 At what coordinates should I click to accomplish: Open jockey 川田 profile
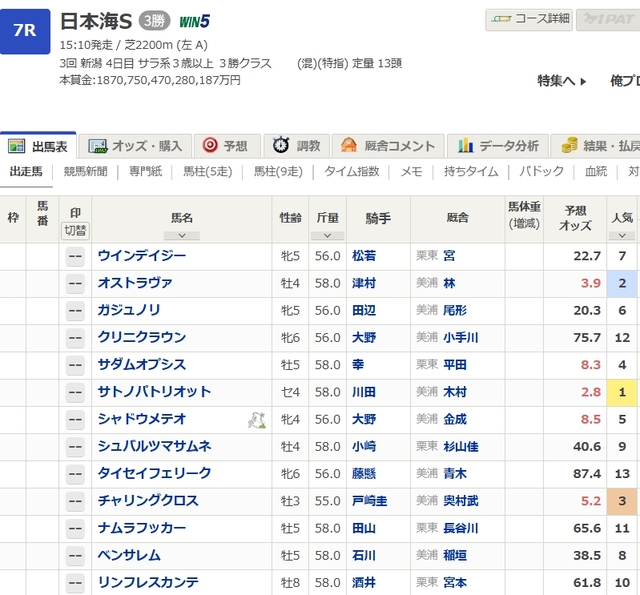364,392
